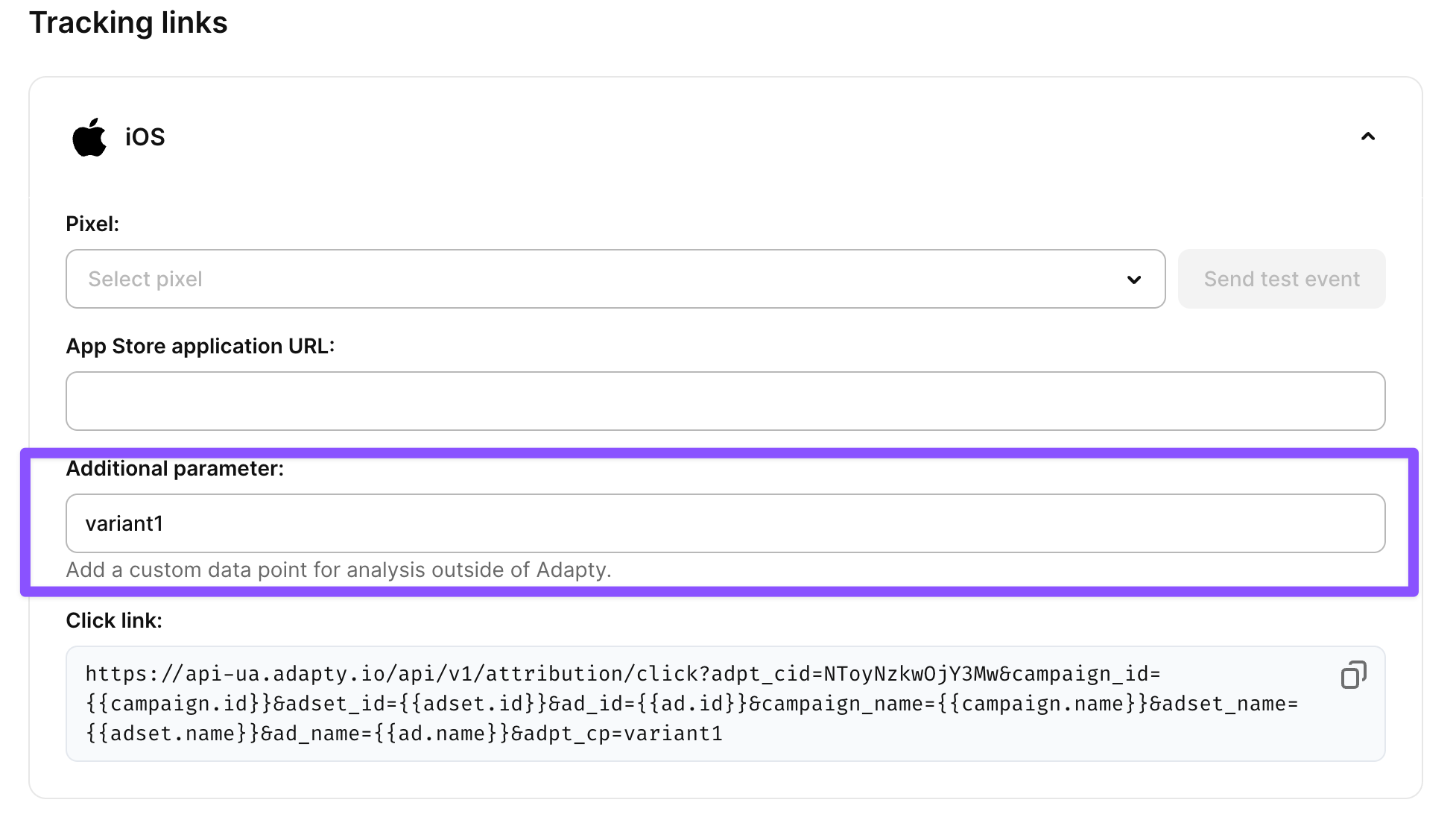The width and height of the screenshot is (1456, 826).
Task: Click the Send test event button
Action: click(1282, 279)
